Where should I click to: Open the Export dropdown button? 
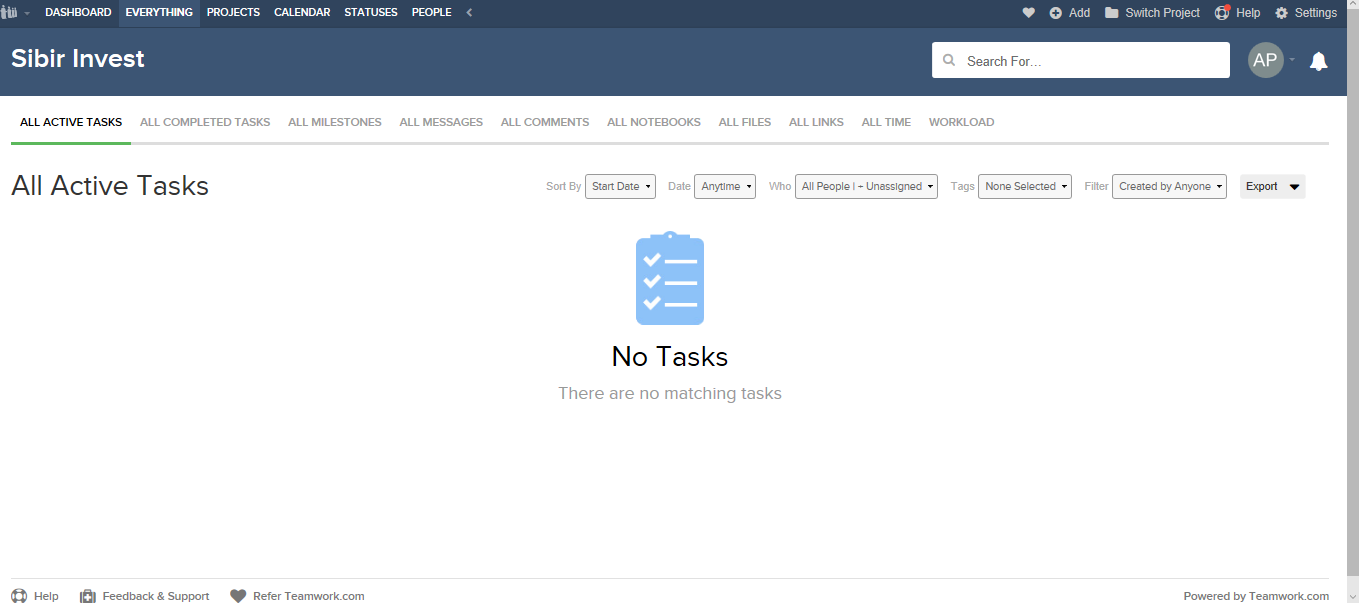pyautogui.click(x=1272, y=186)
